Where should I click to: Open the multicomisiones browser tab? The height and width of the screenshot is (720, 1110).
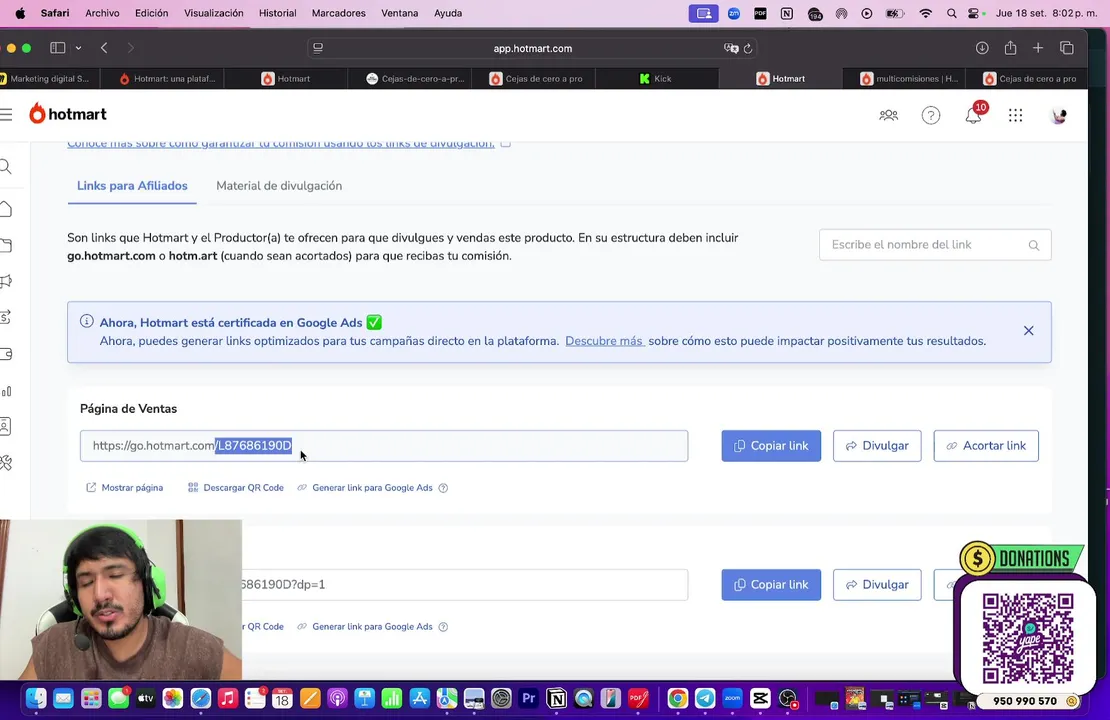click(905, 79)
